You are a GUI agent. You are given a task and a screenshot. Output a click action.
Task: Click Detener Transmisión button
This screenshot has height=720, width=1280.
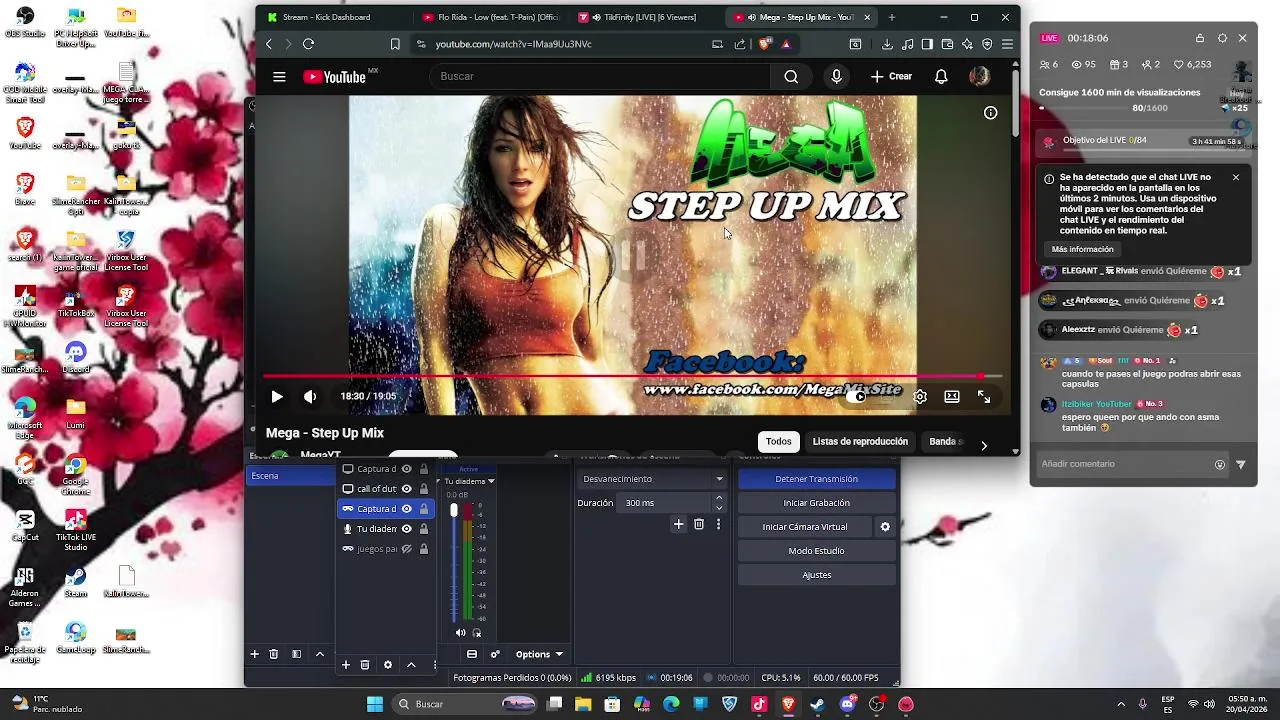(x=816, y=479)
